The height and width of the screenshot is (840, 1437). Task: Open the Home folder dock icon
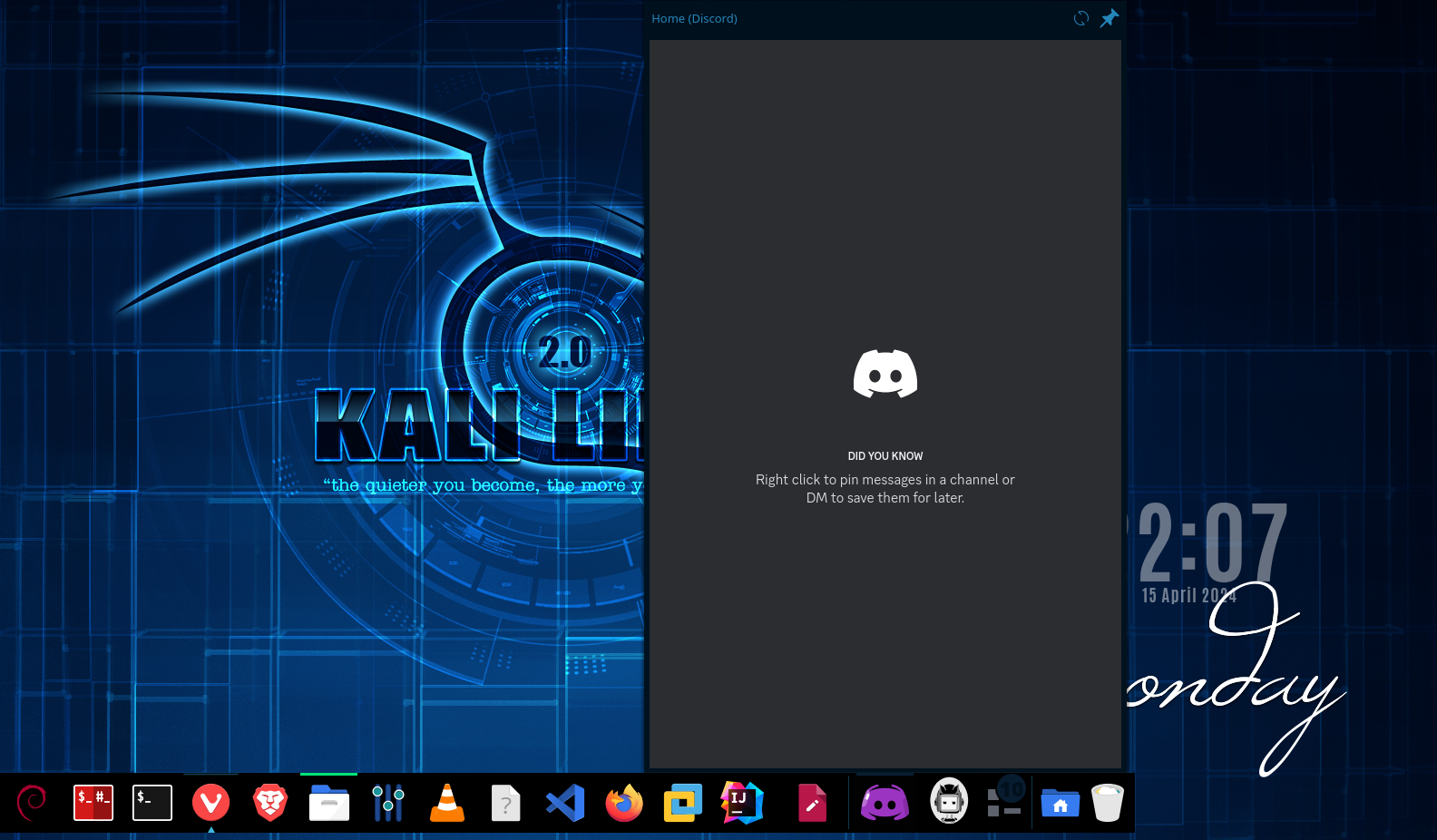(1061, 803)
